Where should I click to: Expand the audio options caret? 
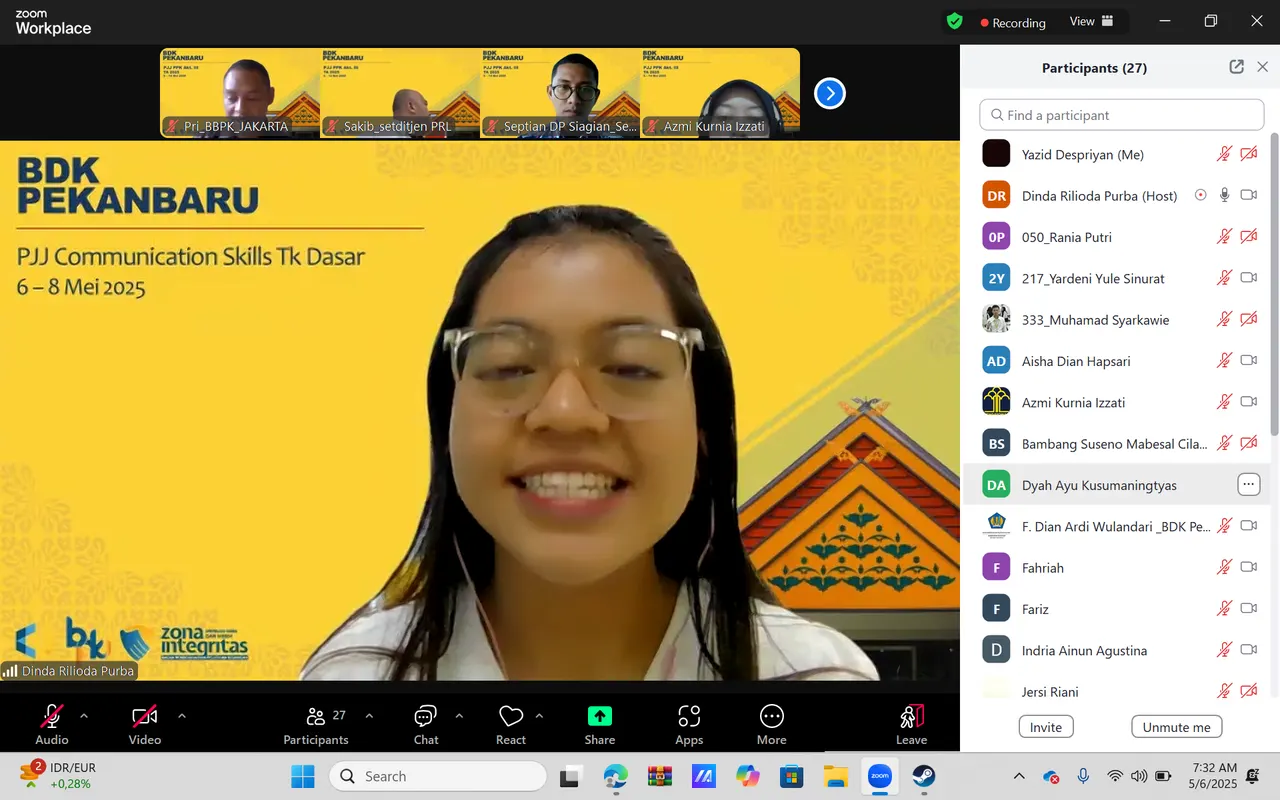[84, 716]
